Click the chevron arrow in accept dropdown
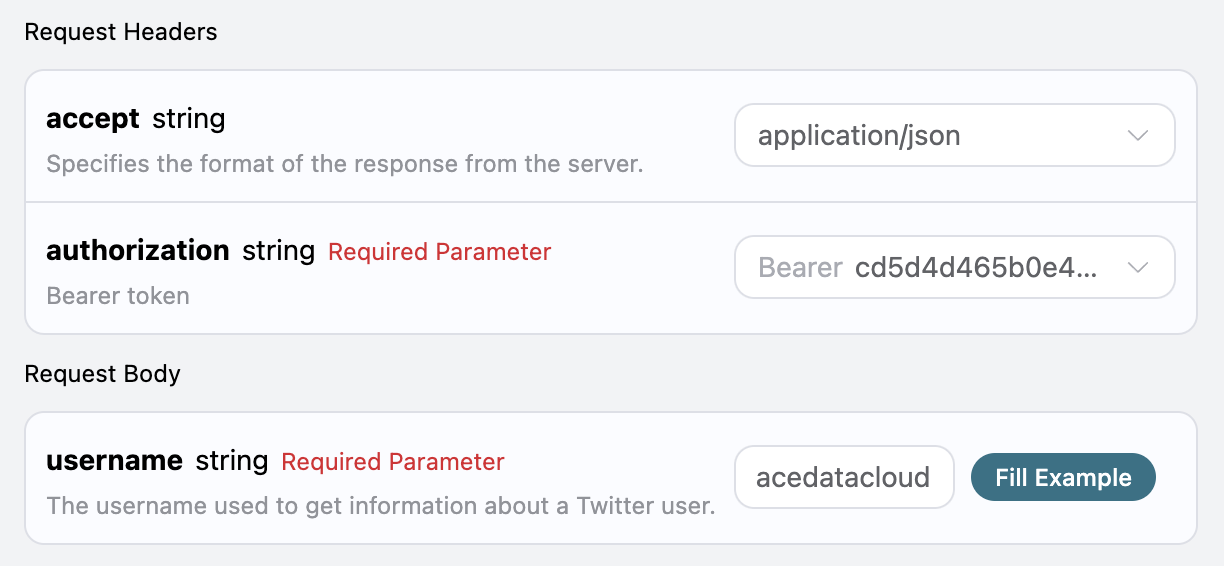Screen dimensions: 1224x566 pyautogui.click(x=1137, y=136)
